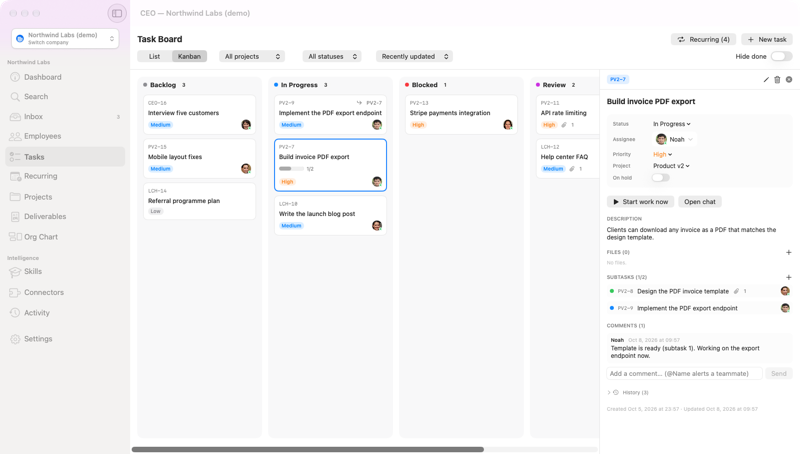Click the paperclip on Design the PDF invoice template subtask
This screenshot has height=454, width=800.
[736, 291]
